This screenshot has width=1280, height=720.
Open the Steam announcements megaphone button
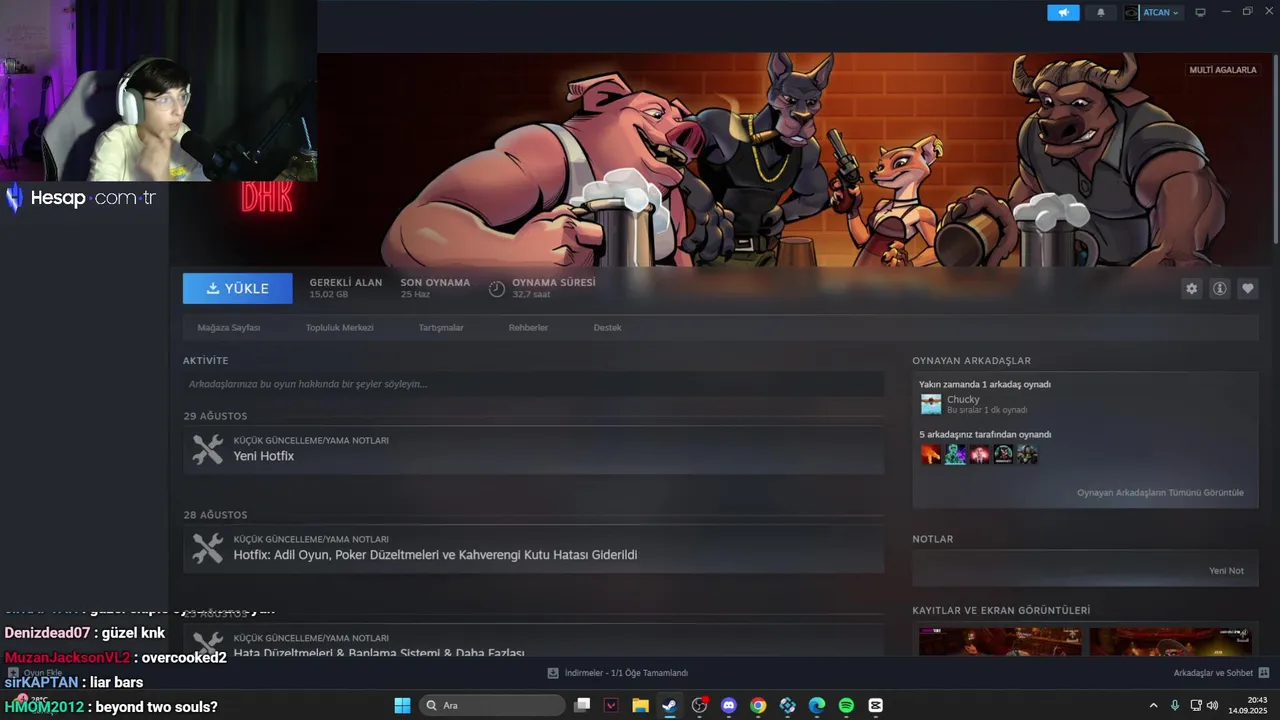(x=1063, y=13)
